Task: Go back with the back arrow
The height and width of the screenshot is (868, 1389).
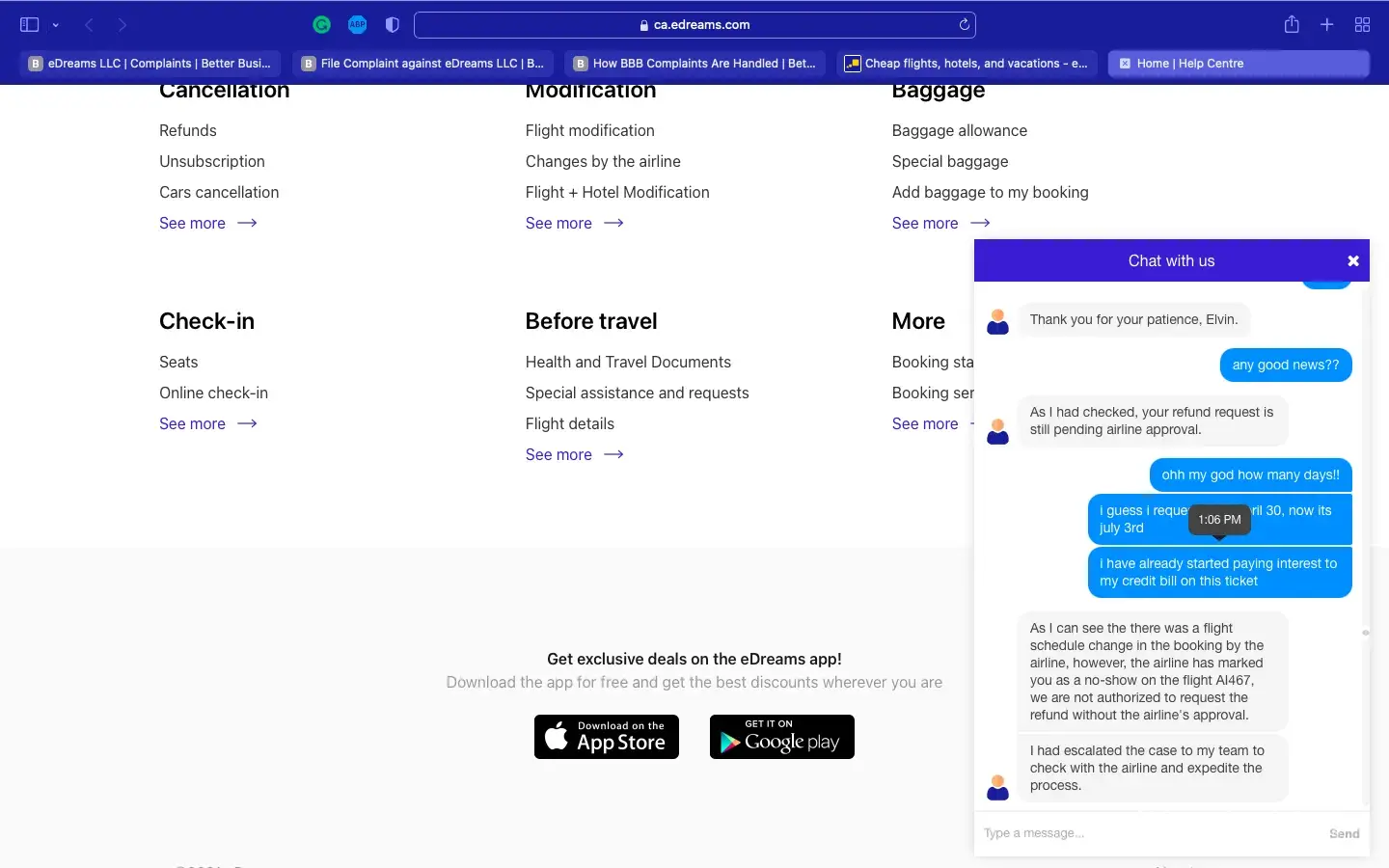Action: point(89,25)
